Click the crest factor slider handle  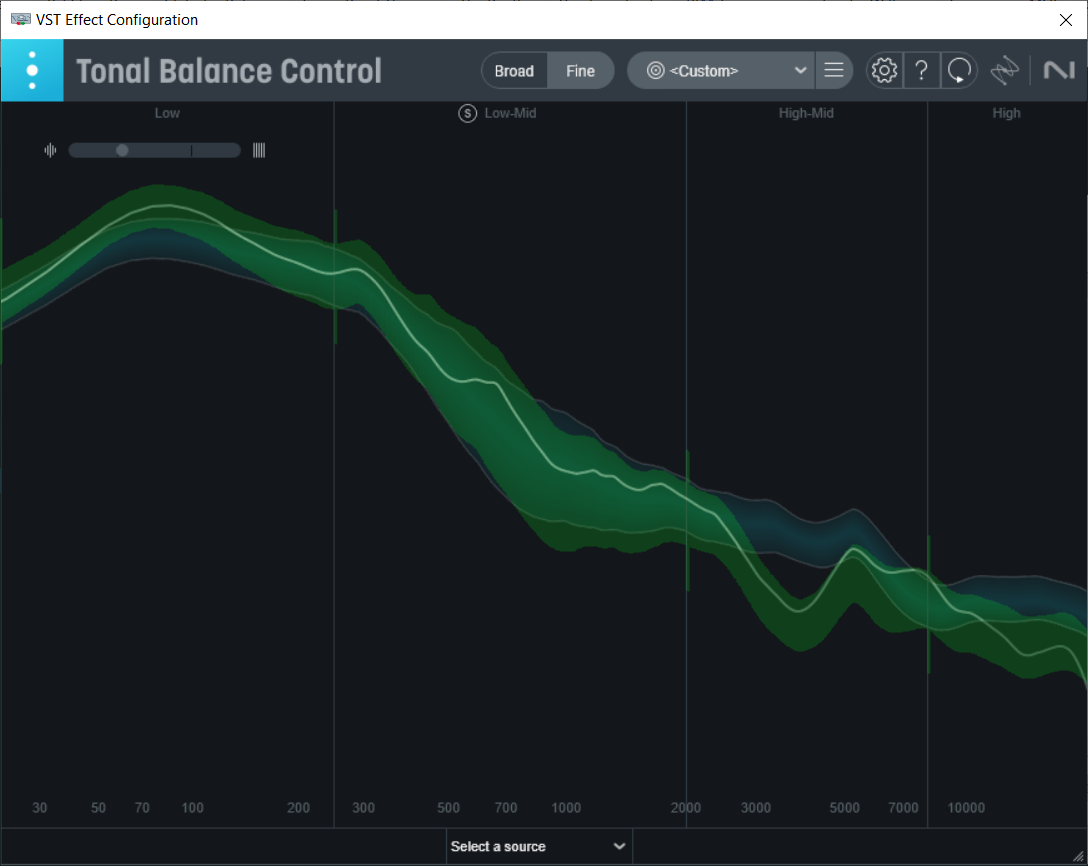(x=122, y=150)
